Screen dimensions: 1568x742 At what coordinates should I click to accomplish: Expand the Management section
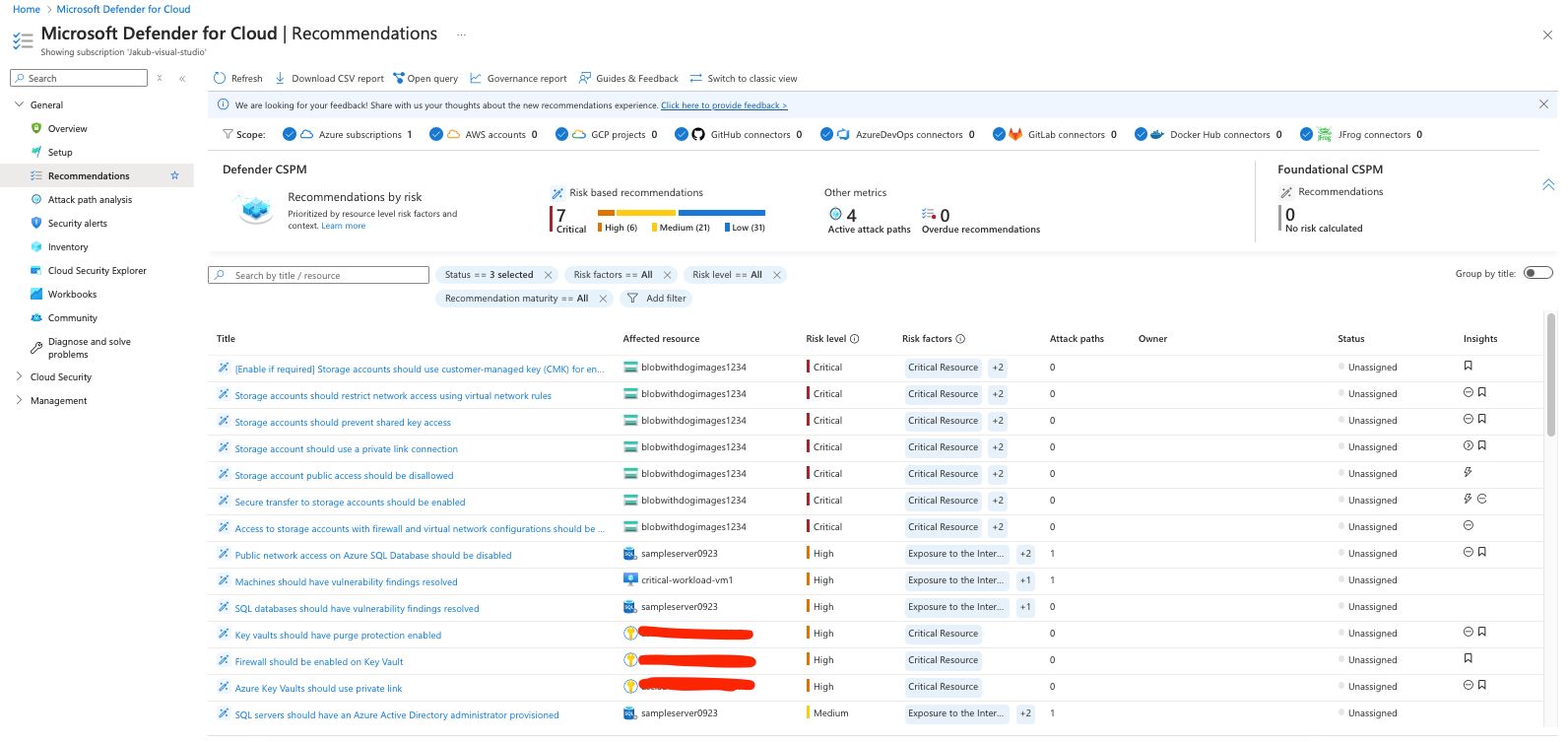(19, 400)
